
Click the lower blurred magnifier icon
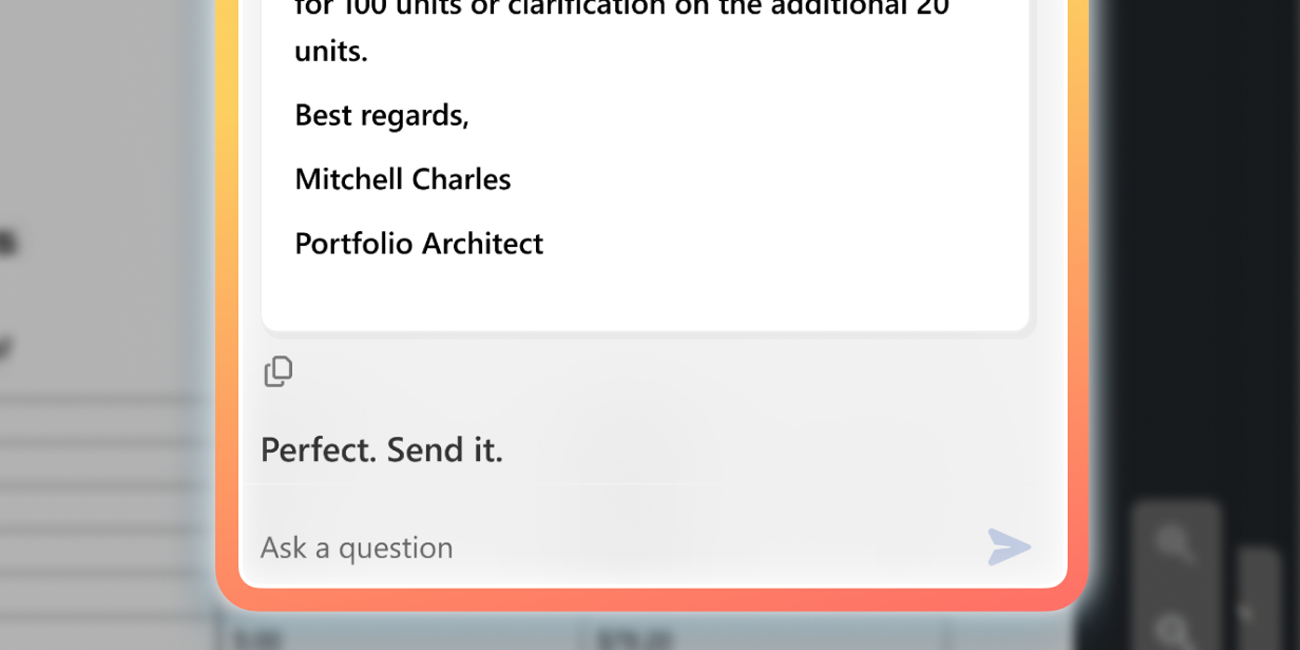(x=1172, y=630)
